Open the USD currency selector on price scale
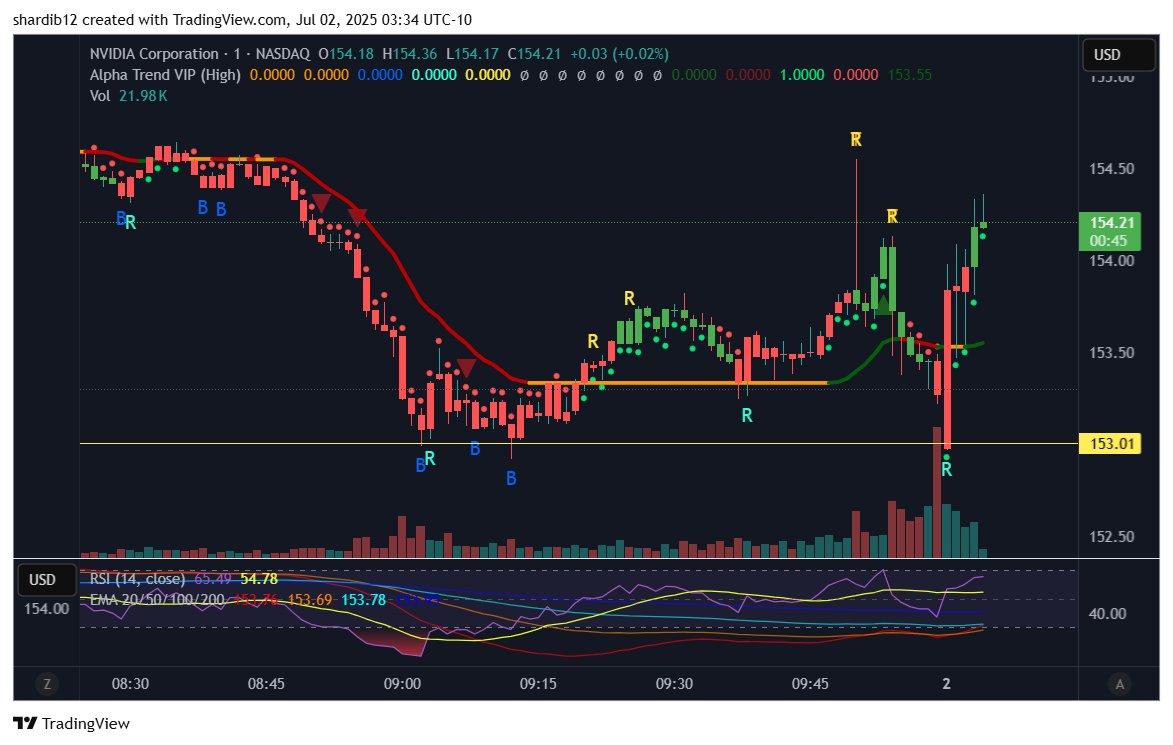Screen dimensions: 1173x745 pos(1118,55)
